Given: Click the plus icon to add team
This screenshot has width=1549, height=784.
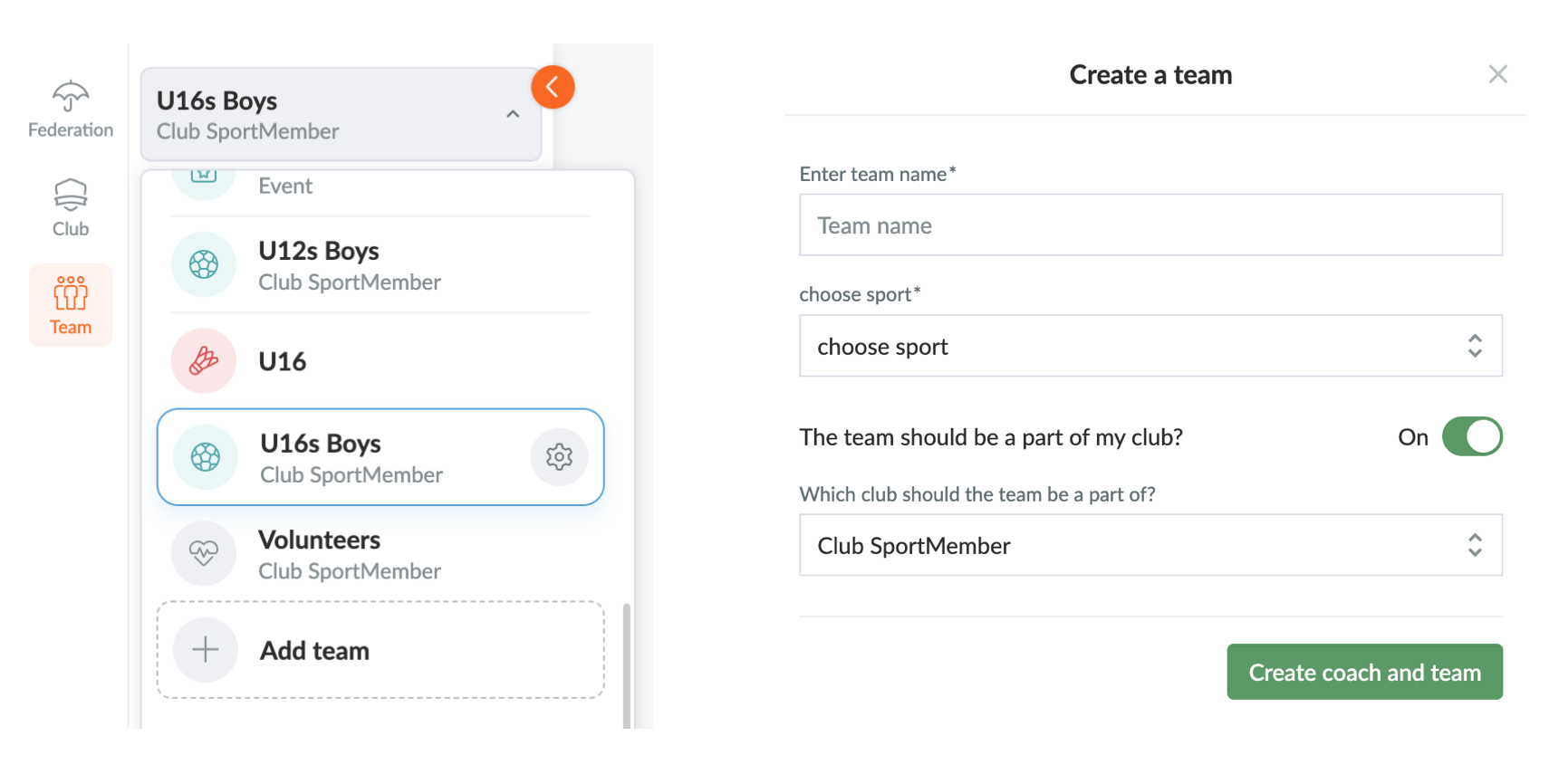Looking at the screenshot, I should coord(206,649).
